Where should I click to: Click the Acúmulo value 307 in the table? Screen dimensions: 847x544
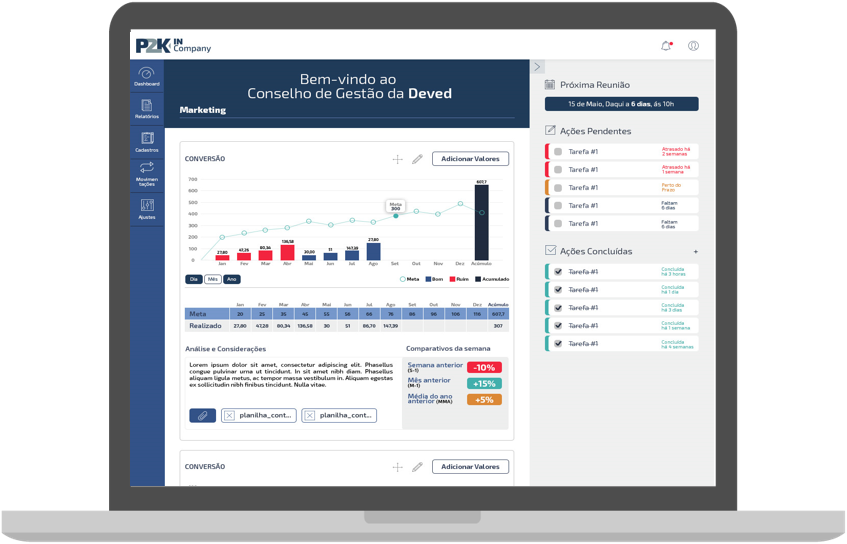click(498, 326)
